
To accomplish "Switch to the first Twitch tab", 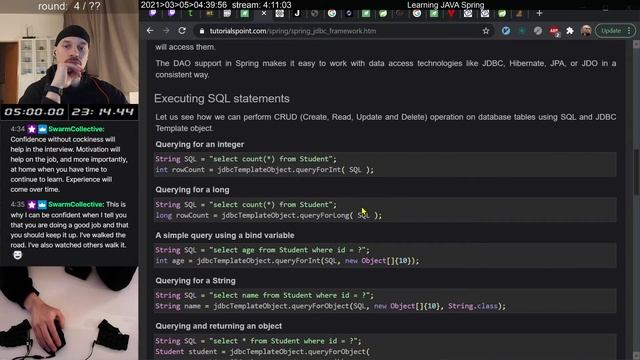I will coord(153,13).
